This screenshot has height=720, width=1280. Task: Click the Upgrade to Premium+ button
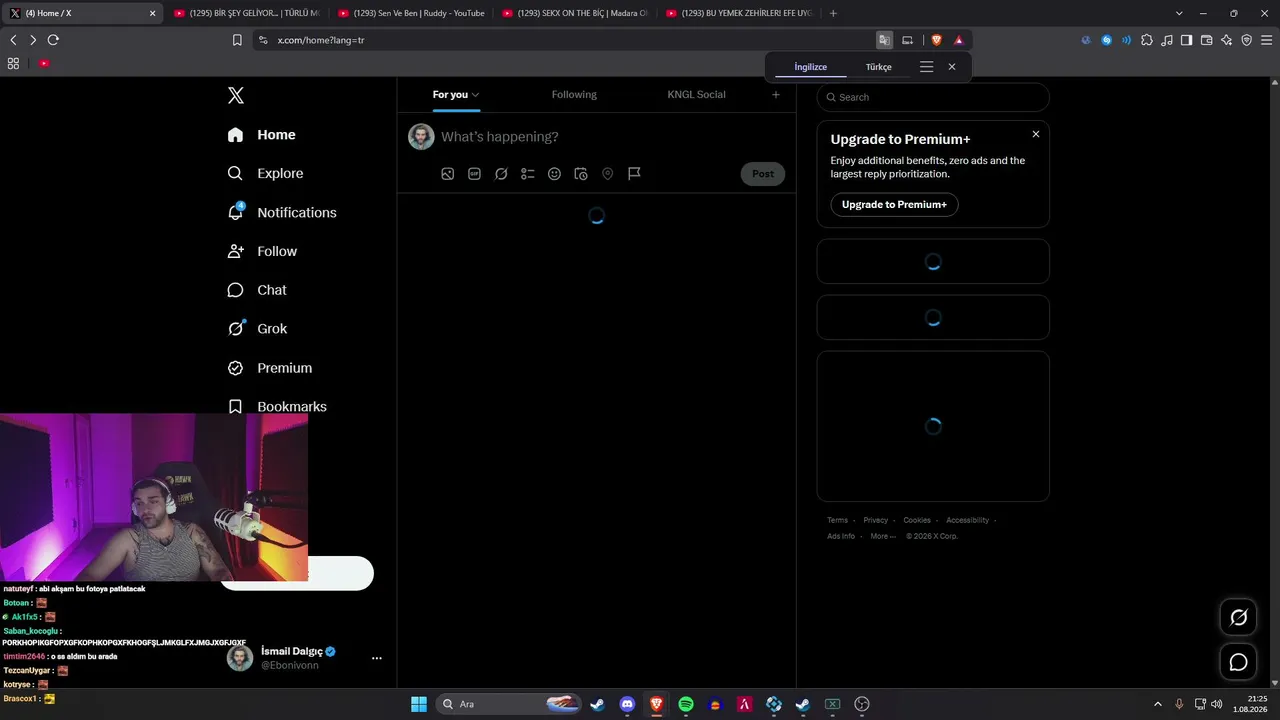(x=894, y=205)
